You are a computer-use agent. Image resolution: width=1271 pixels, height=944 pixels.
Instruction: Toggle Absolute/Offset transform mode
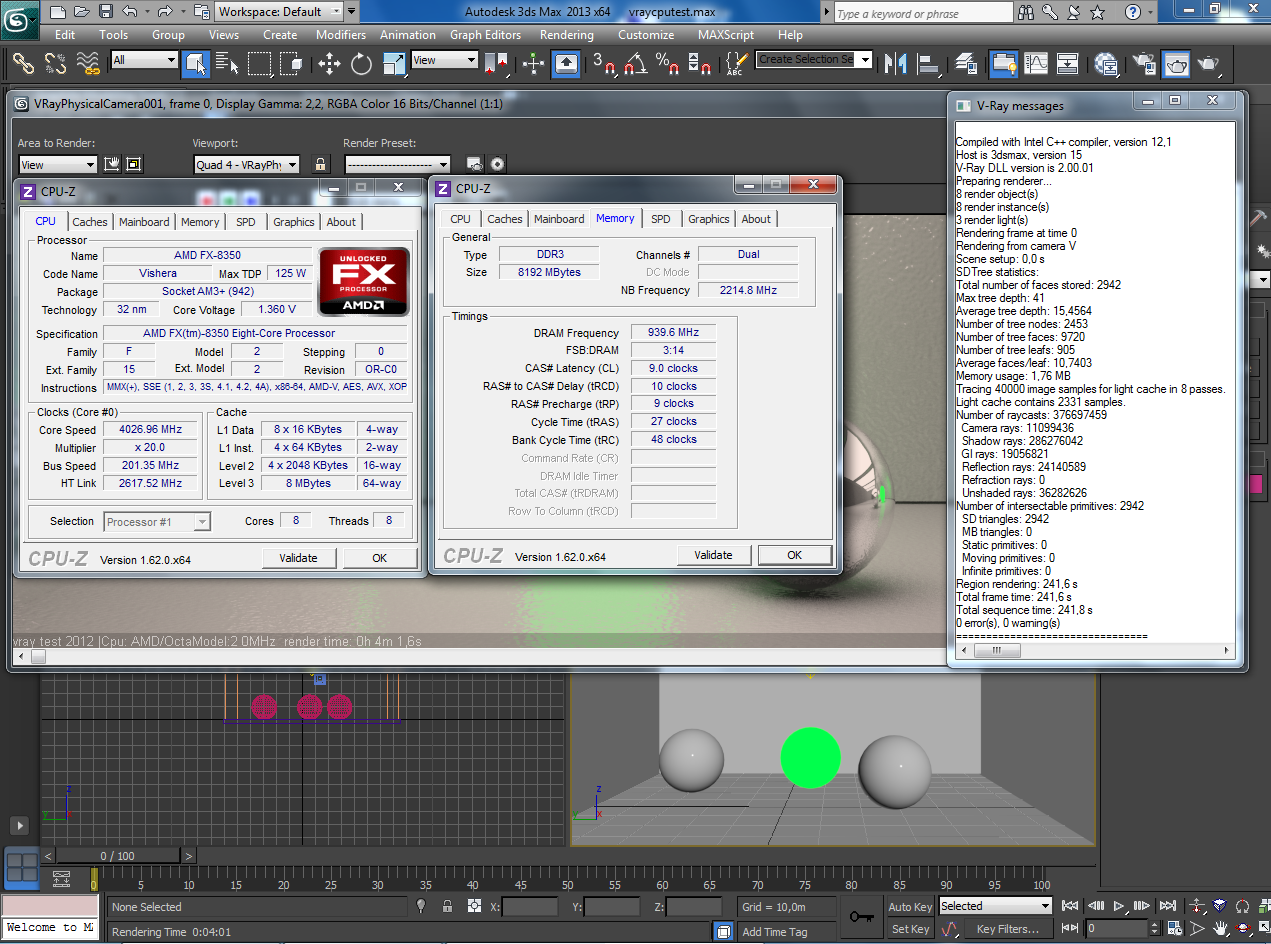474,906
